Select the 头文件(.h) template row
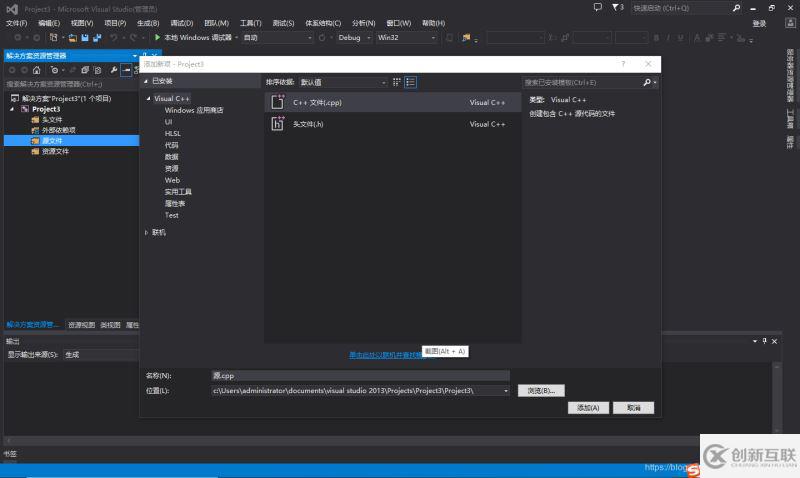Image resolution: width=800 pixels, height=478 pixels. (392, 124)
